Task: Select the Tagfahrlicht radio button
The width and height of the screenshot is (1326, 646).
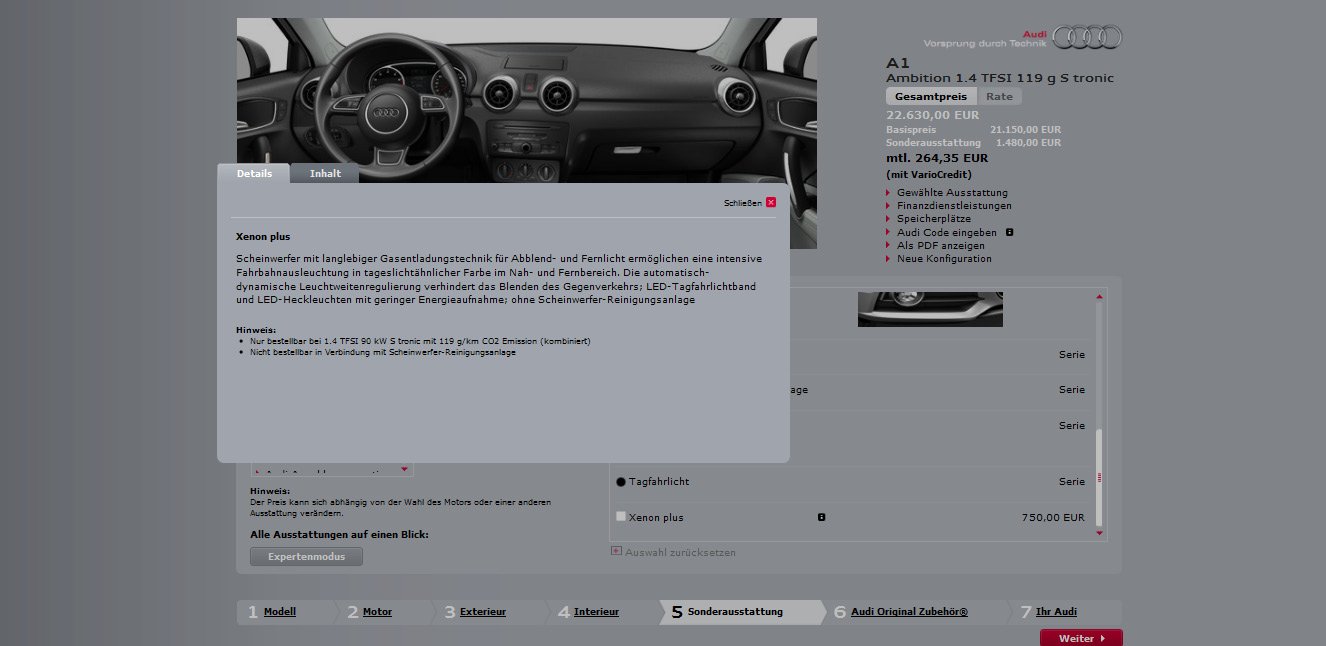Action: pyautogui.click(x=621, y=482)
